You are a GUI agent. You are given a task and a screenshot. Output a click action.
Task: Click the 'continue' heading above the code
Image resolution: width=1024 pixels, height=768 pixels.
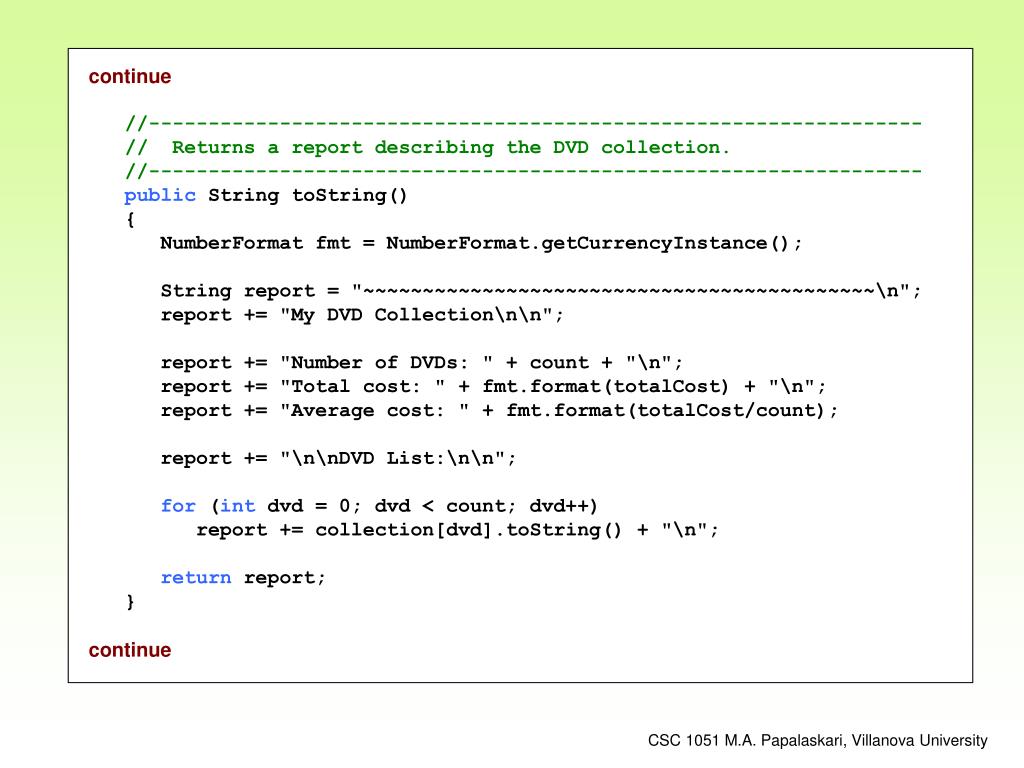click(x=130, y=77)
